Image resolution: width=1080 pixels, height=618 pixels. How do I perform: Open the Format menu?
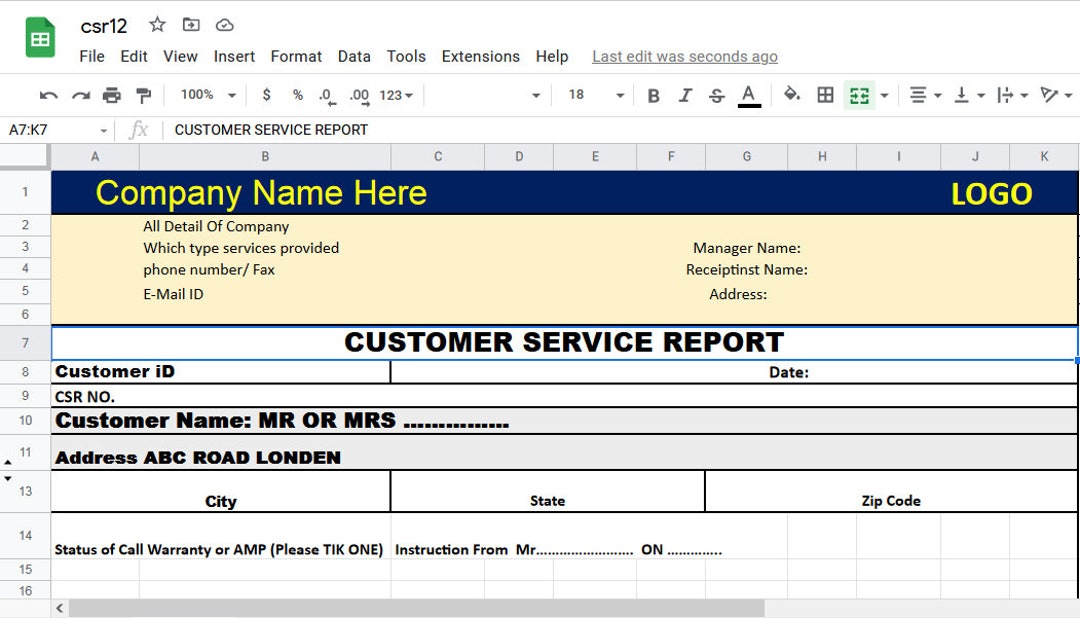pyautogui.click(x=296, y=57)
